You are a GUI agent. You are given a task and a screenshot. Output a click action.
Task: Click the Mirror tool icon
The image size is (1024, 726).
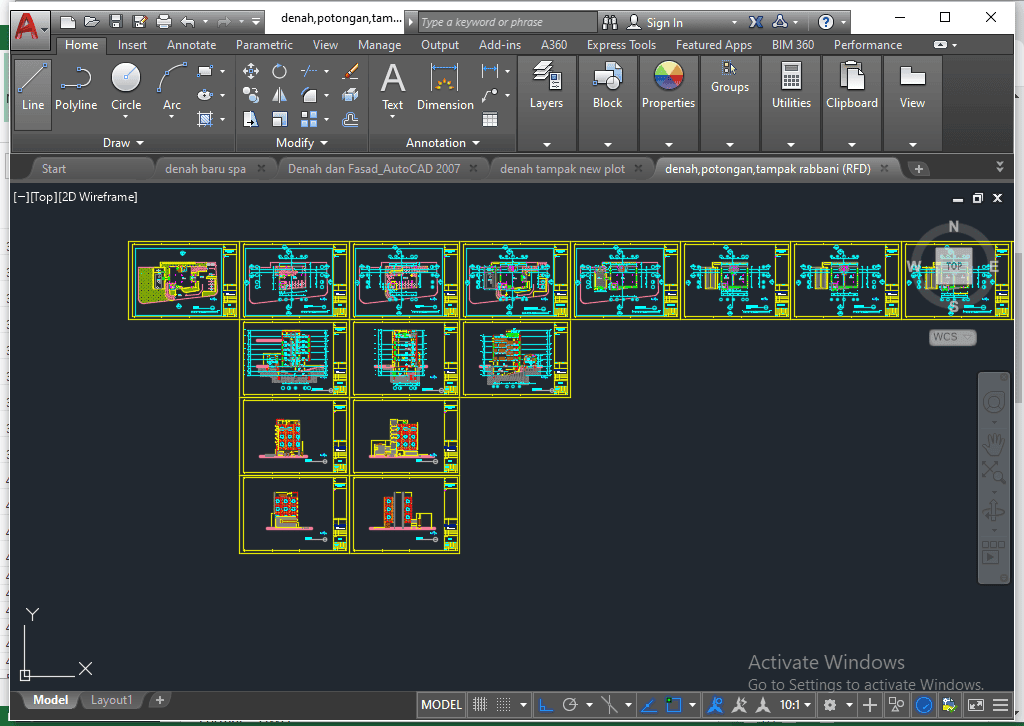280,95
